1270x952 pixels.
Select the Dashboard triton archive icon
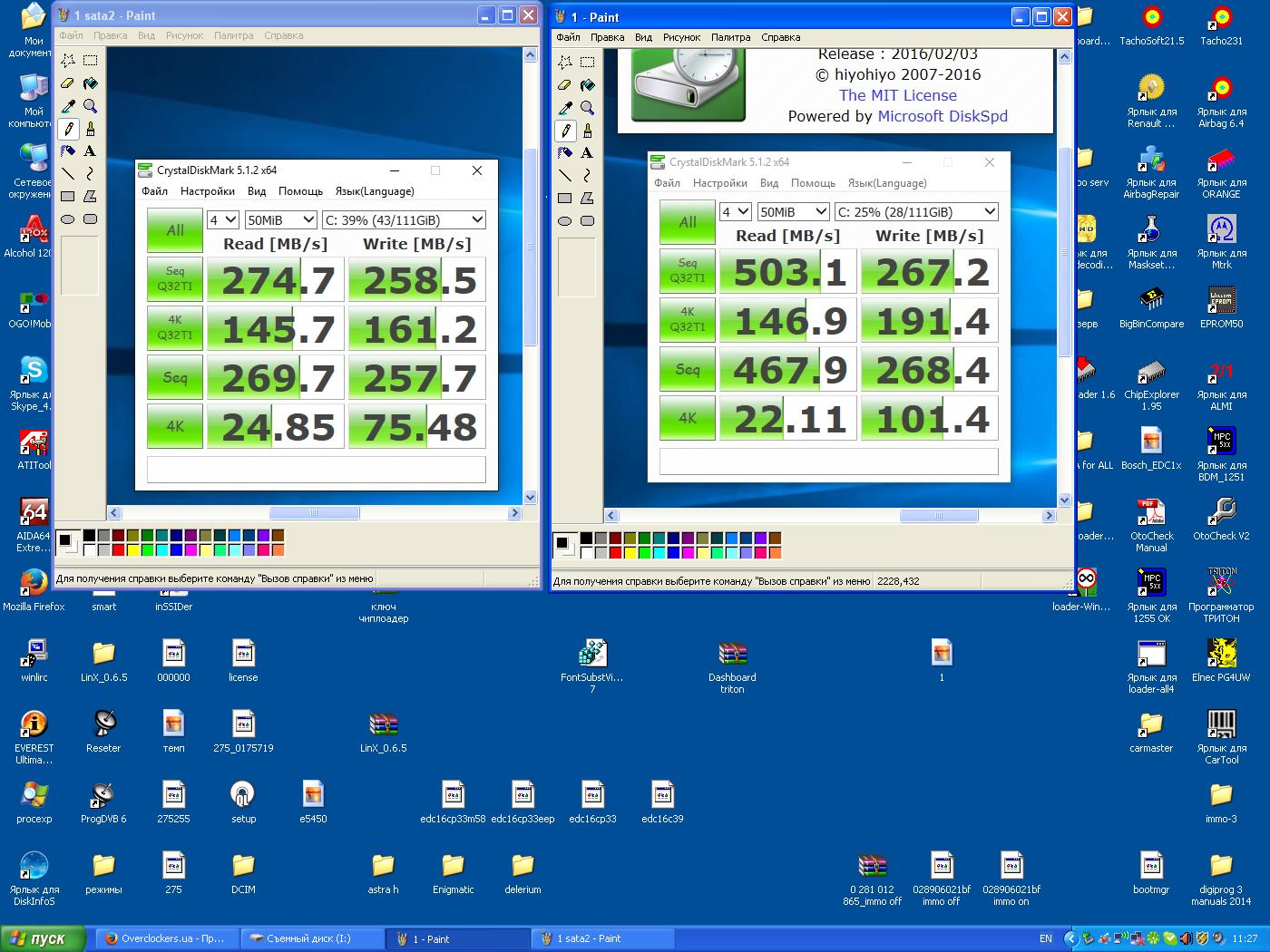(x=732, y=667)
